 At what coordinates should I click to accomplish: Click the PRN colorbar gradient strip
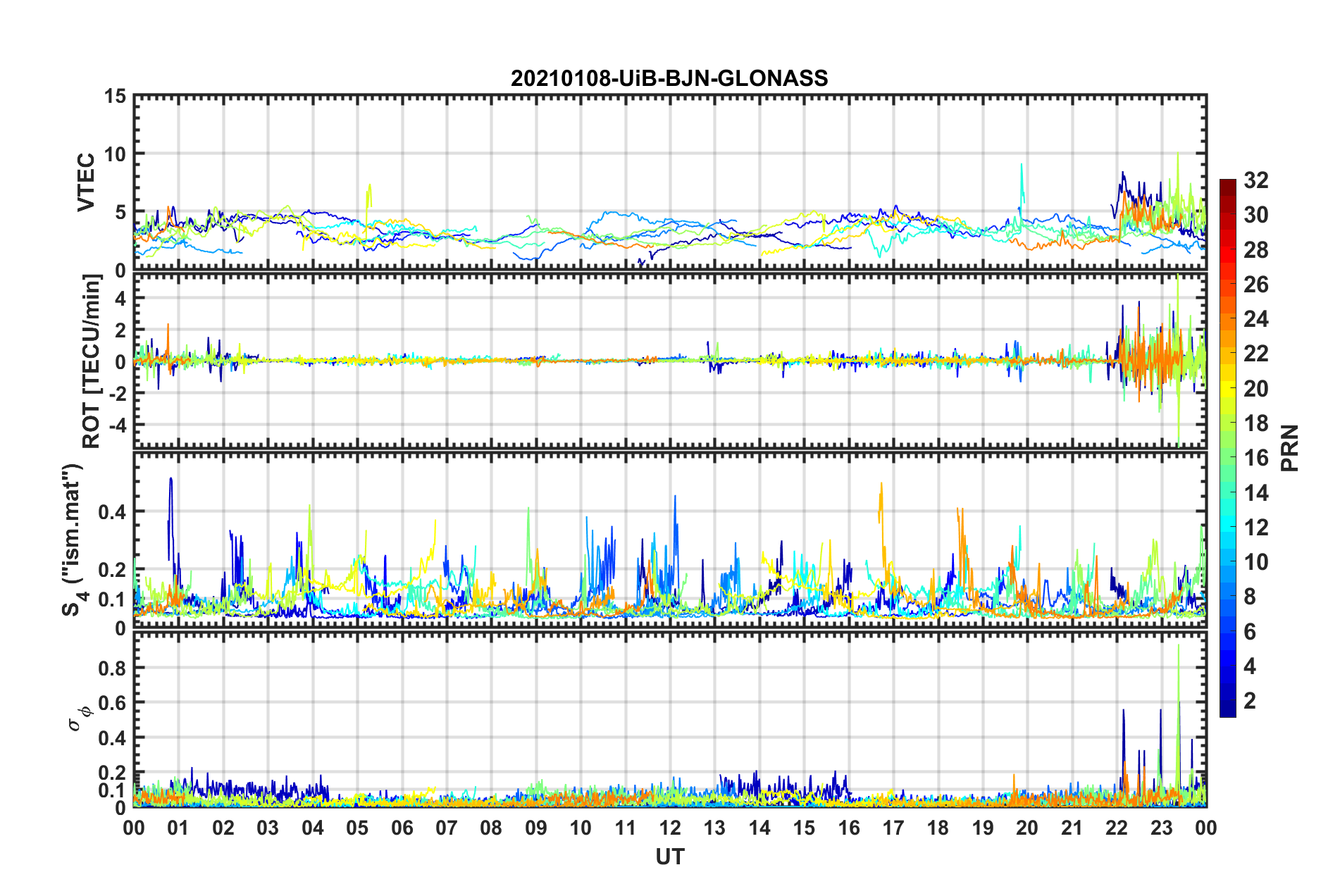pos(1227,448)
